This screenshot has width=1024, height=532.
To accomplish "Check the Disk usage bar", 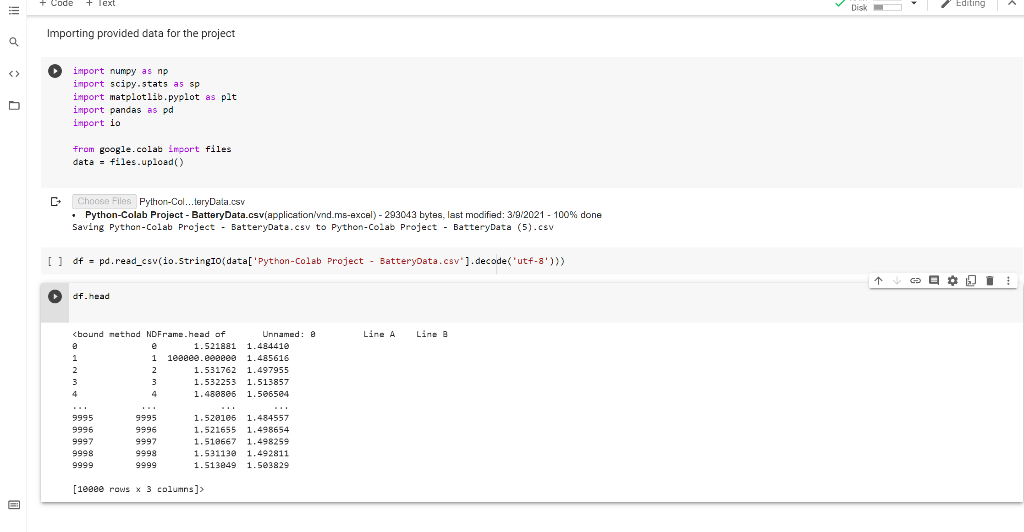I will 888,7.
